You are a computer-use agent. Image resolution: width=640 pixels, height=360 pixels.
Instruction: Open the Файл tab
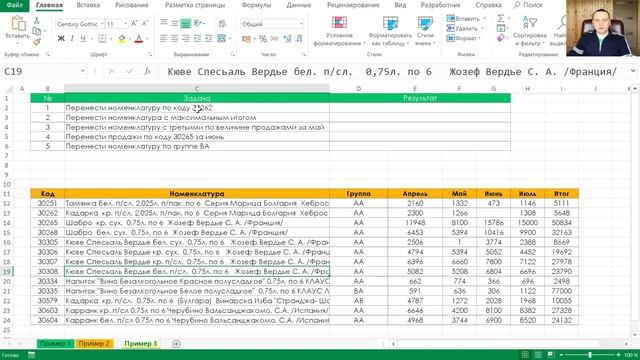(15, 5)
